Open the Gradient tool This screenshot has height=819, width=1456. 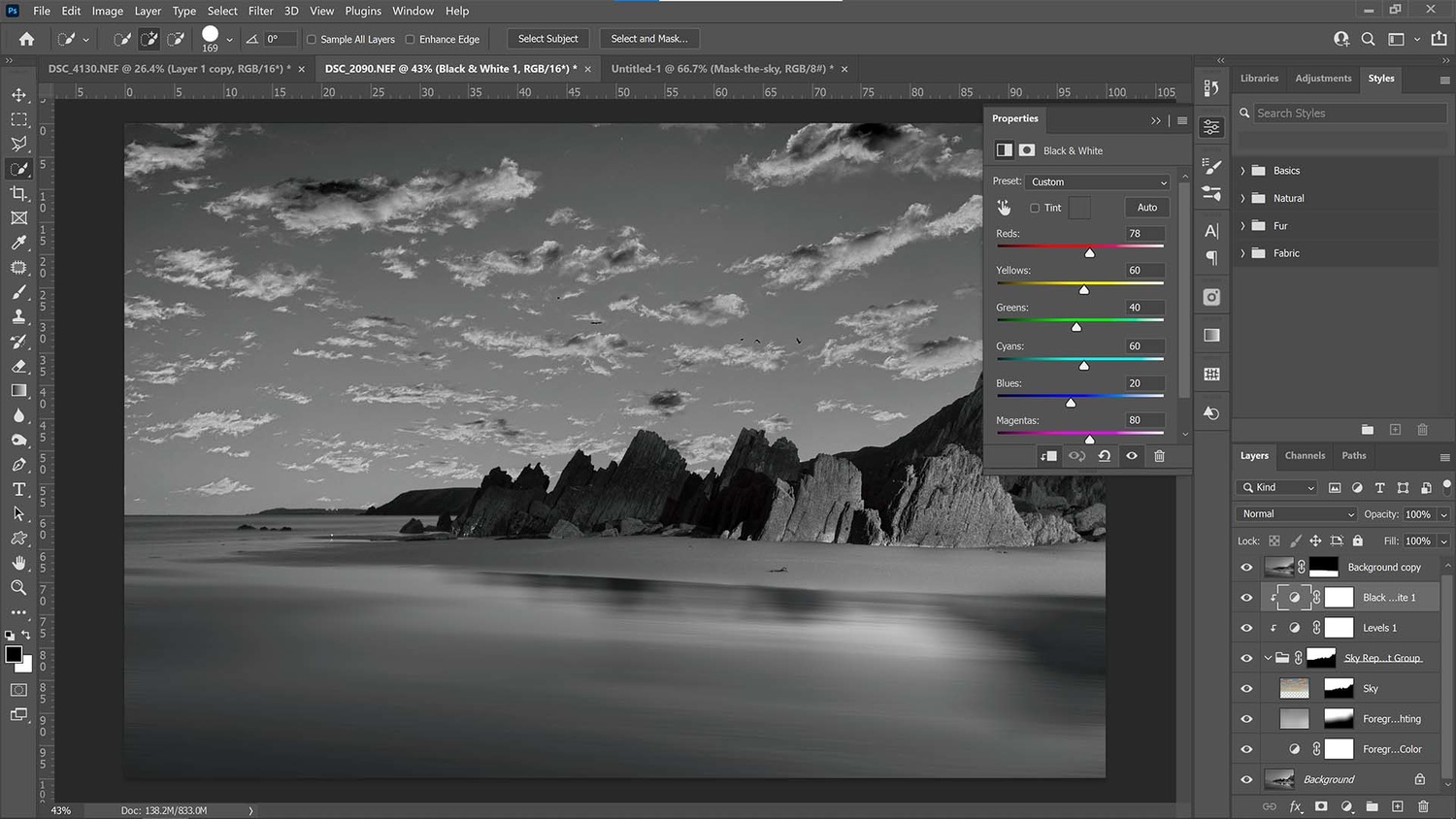19,391
